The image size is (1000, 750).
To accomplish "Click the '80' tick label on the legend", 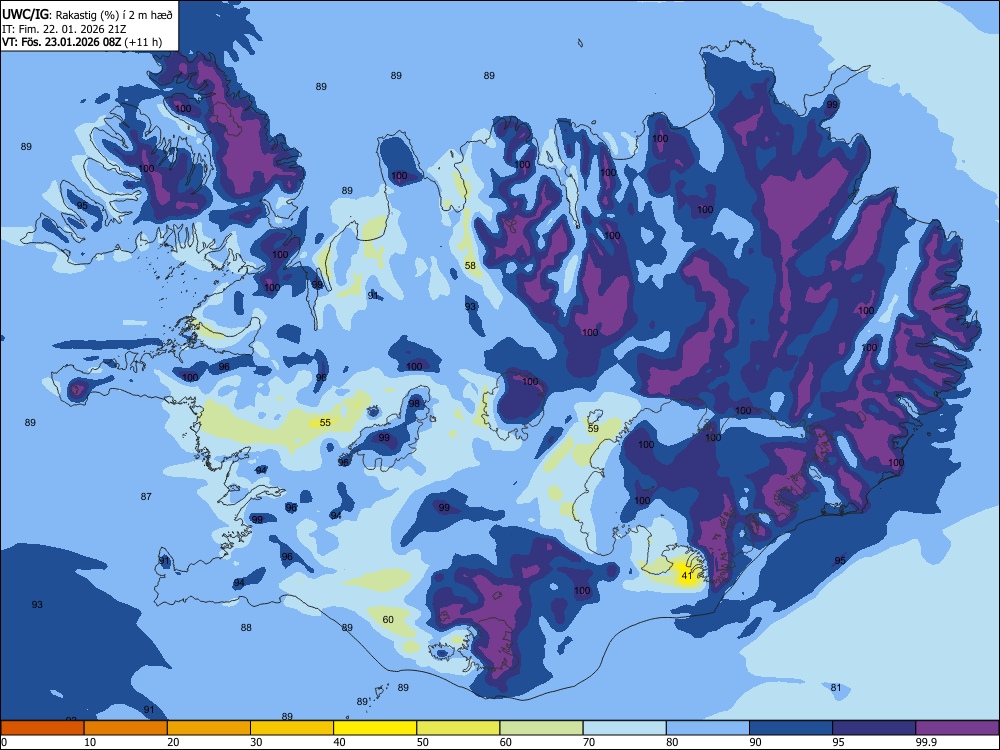I will [x=672, y=742].
